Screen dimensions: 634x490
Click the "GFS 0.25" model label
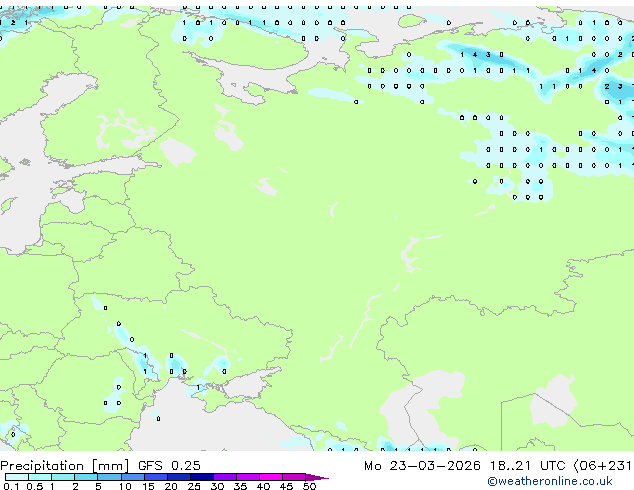click(169, 465)
